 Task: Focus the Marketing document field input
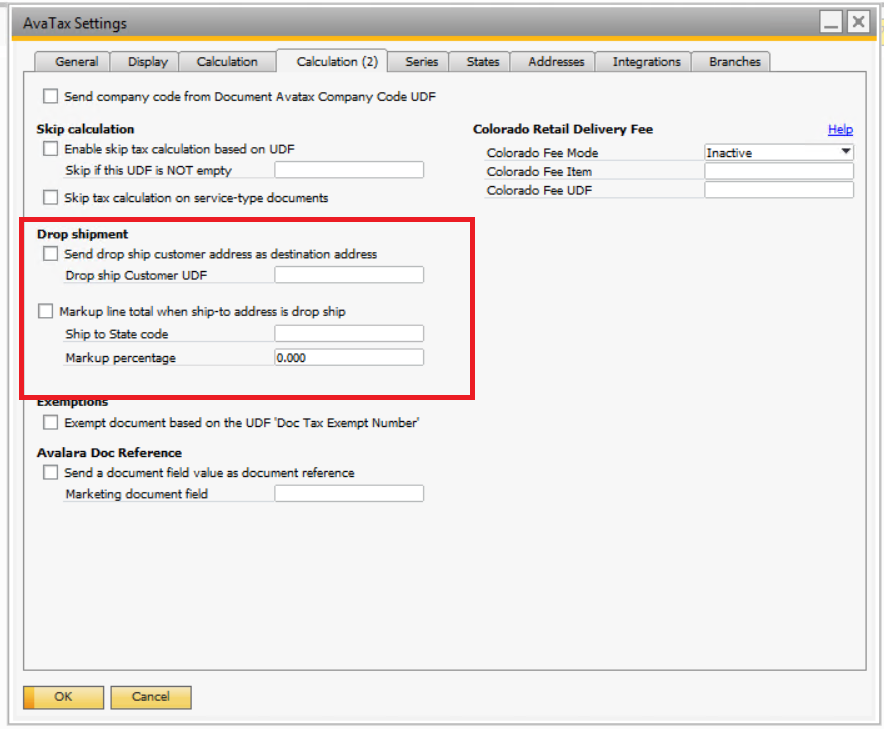click(x=349, y=493)
